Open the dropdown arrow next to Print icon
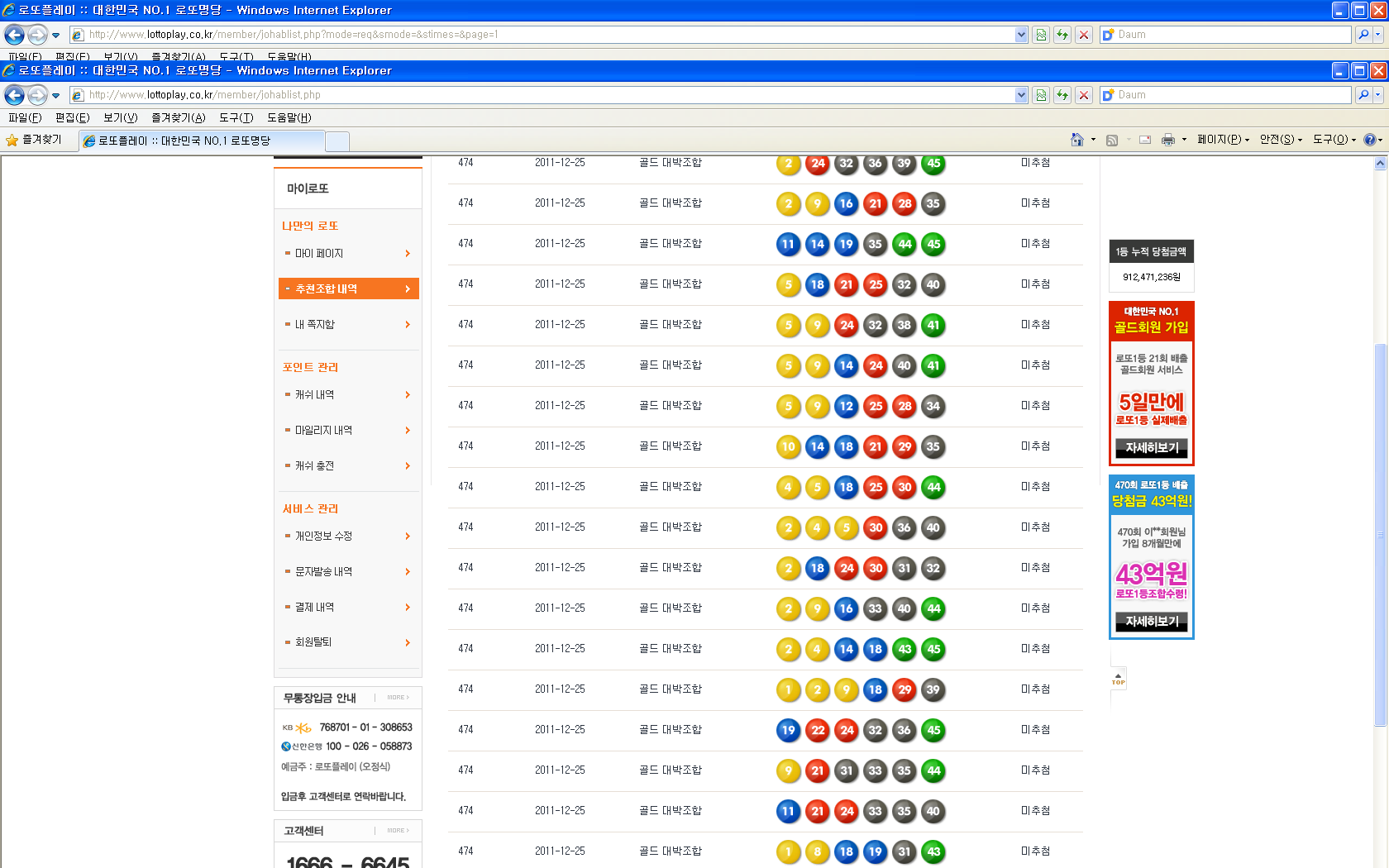The width and height of the screenshot is (1389, 868). pyautogui.click(x=1184, y=140)
